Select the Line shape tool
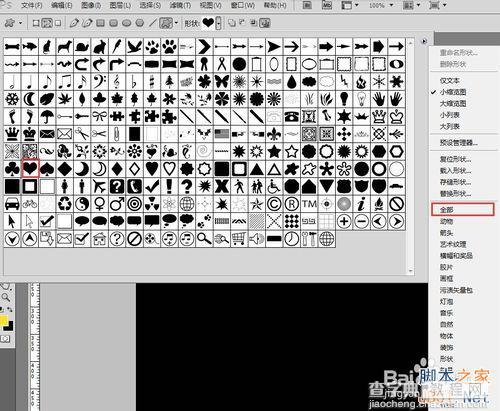The height and width of the screenshot is (411, 500). (x=153, y=23)
